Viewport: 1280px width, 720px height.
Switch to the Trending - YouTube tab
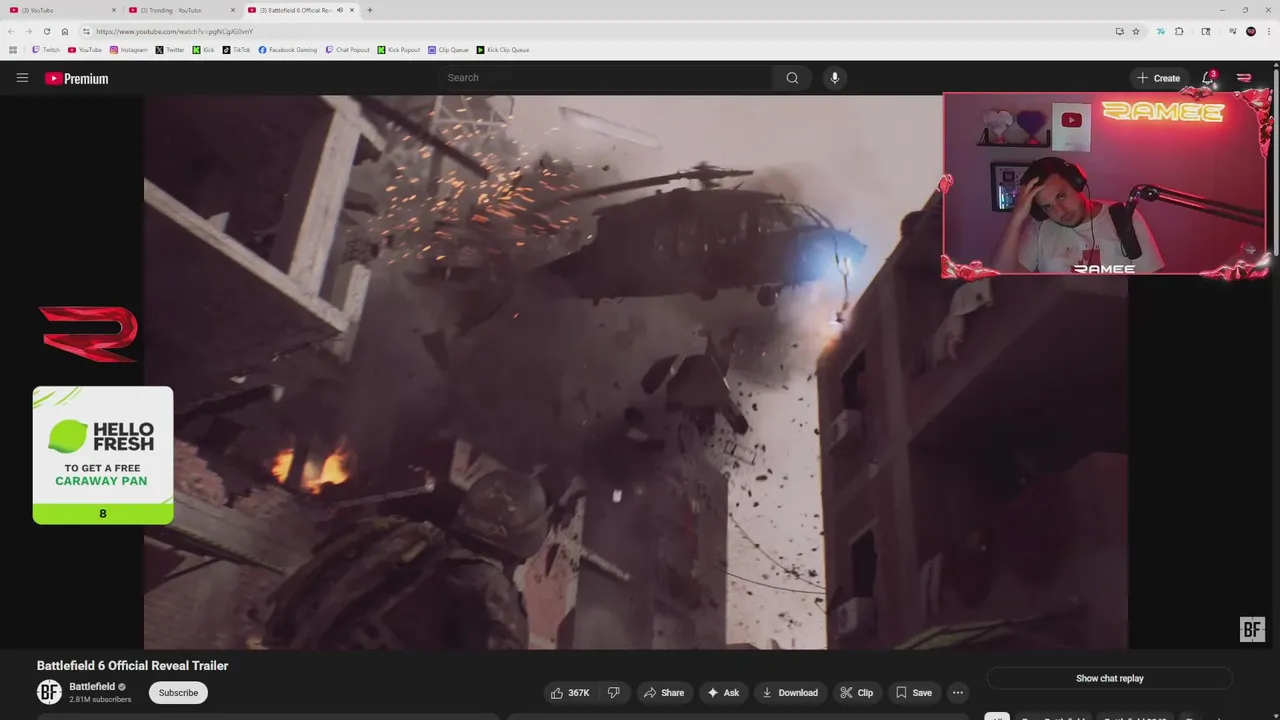181,10
